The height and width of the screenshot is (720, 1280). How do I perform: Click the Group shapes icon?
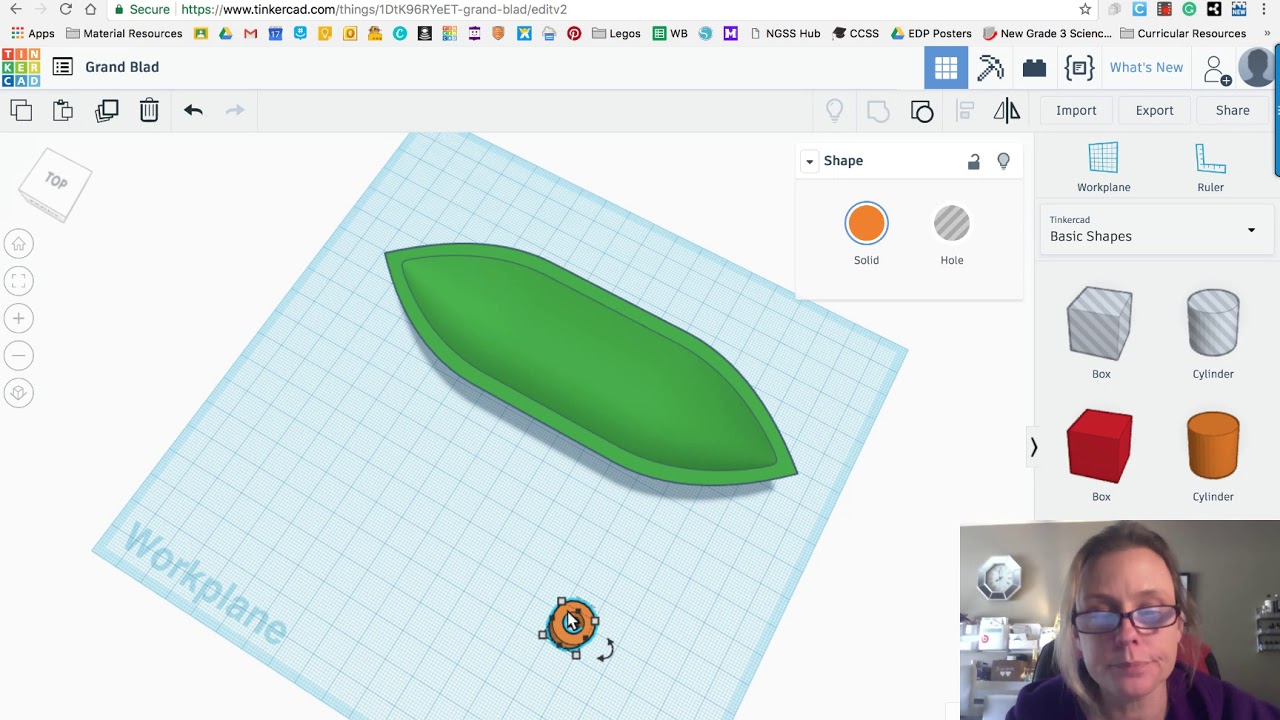878,110
